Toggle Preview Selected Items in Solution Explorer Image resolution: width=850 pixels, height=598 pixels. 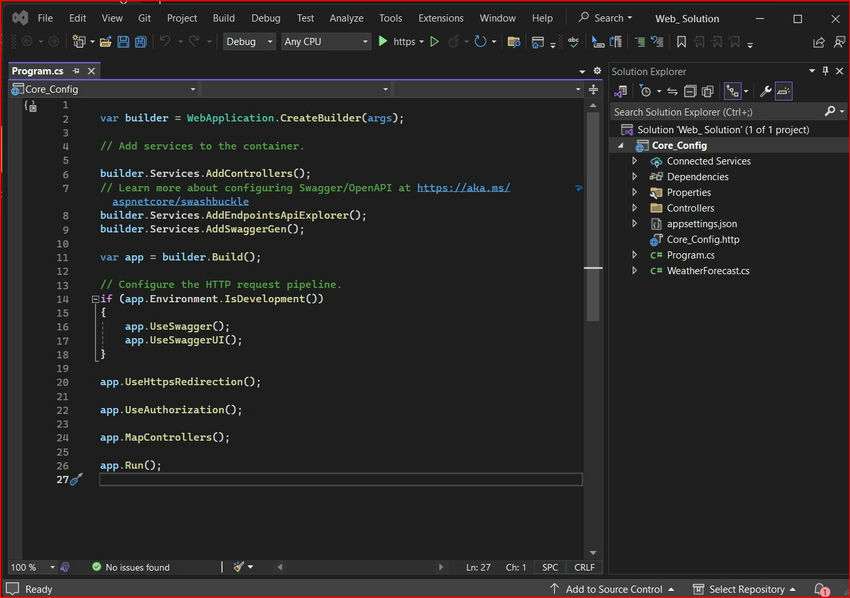[783, 91]
